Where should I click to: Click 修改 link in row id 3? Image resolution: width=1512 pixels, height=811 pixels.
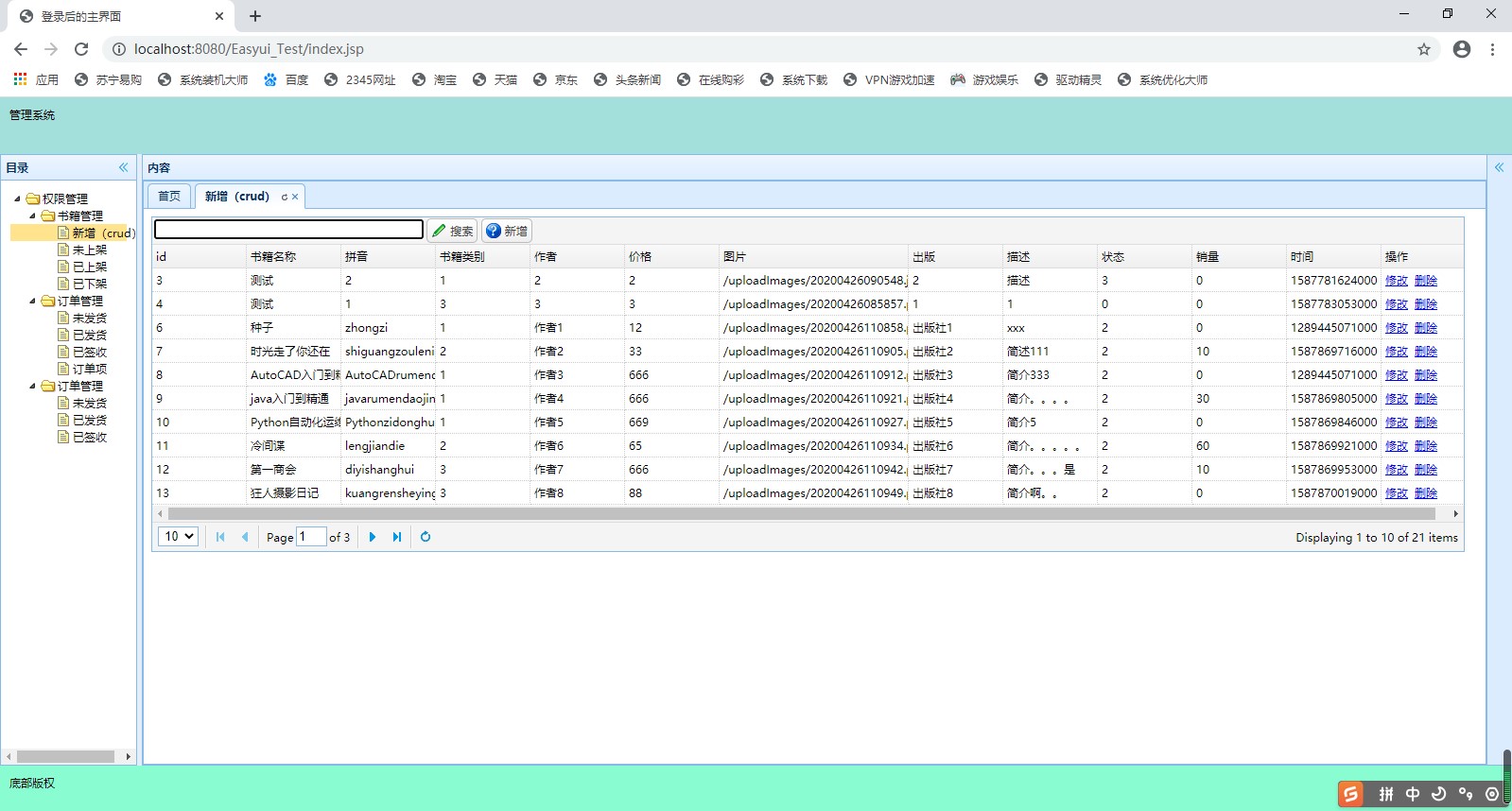click(x=1397, y=281)
